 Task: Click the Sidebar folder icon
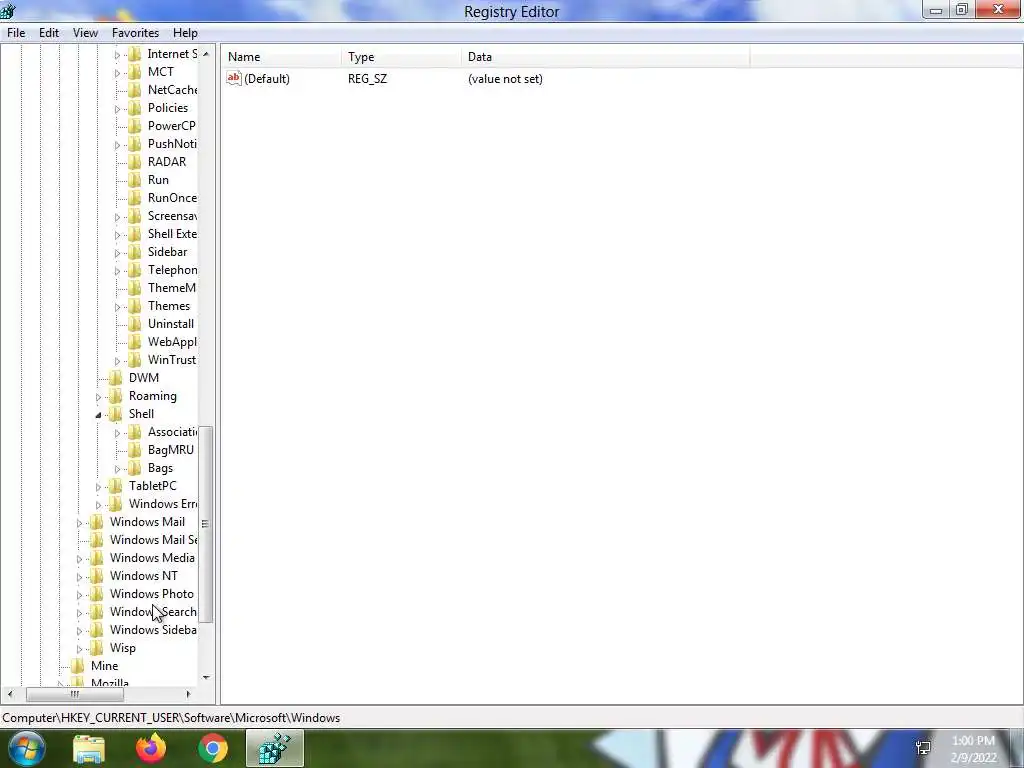(x=135, y=252)
